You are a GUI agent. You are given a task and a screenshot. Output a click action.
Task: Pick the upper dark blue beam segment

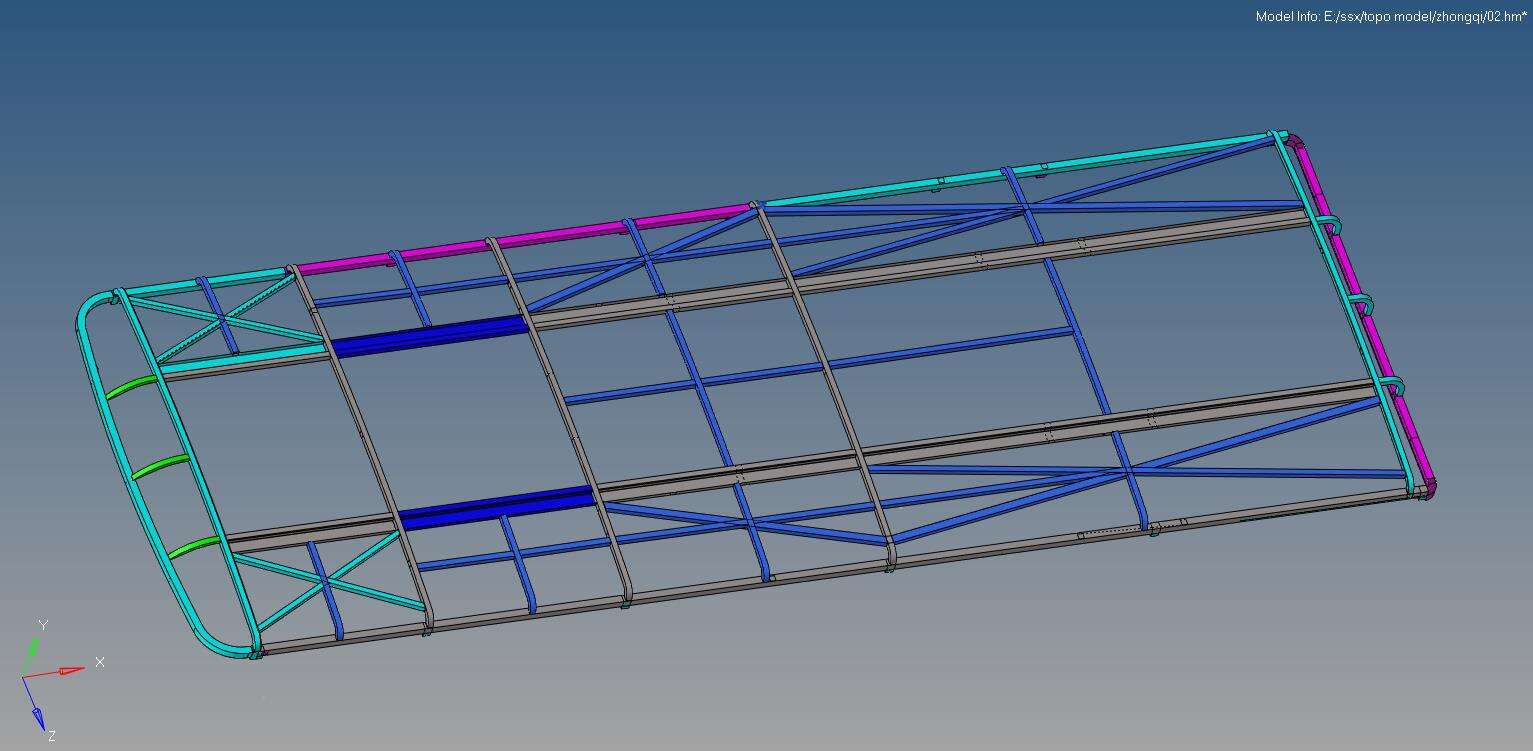click(428, 336)
